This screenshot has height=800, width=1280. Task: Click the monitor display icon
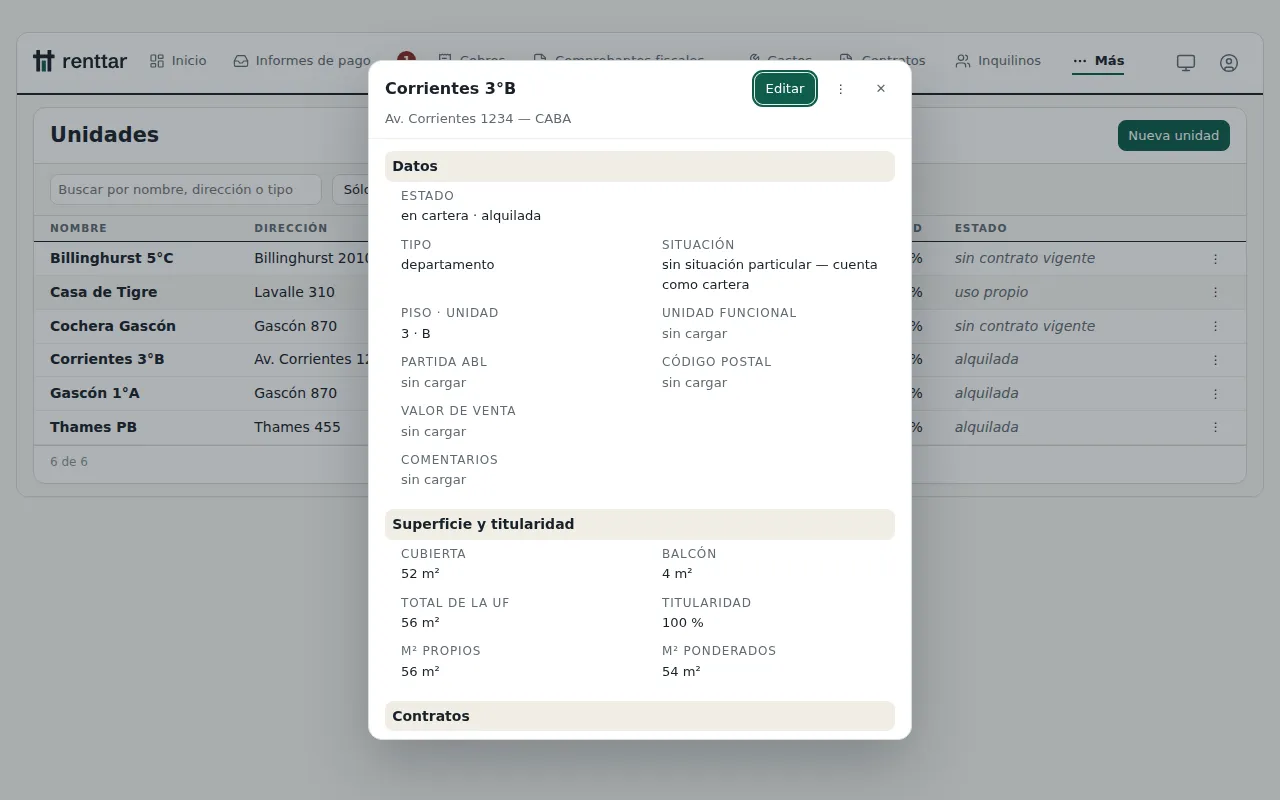pos(1186,63)
